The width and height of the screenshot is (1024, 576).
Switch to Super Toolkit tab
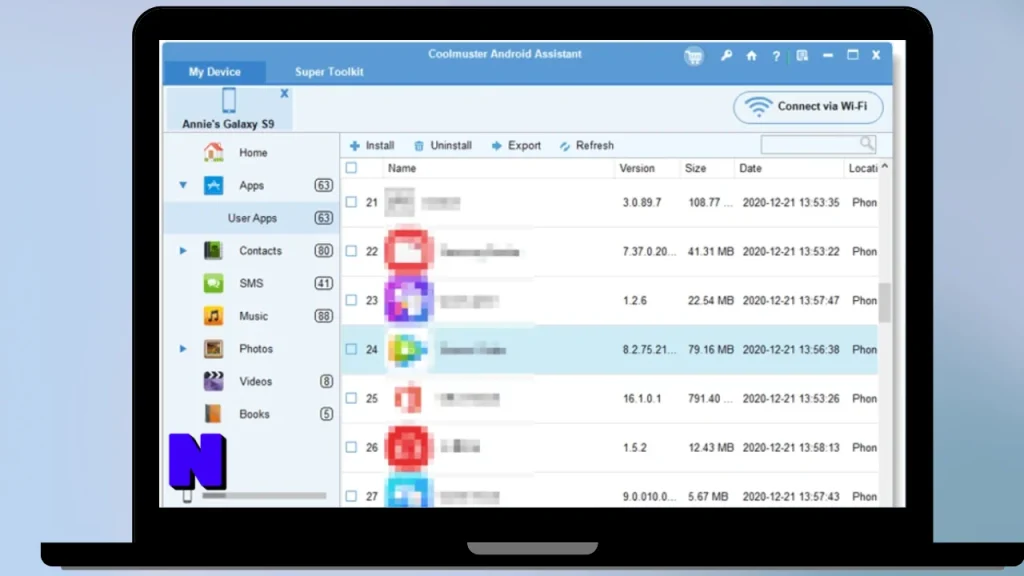(329, 72)
